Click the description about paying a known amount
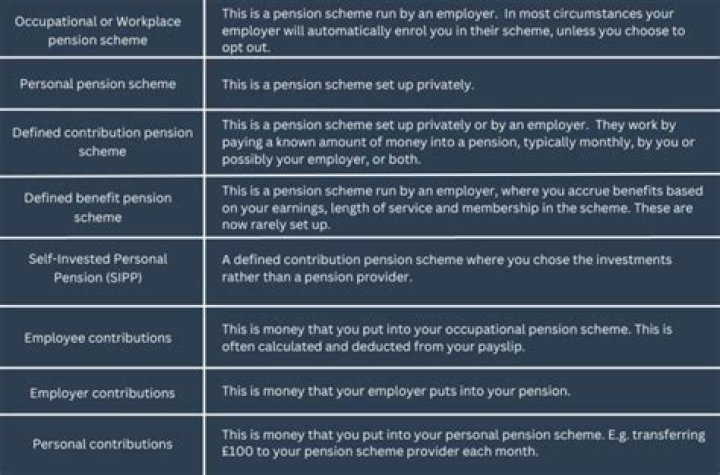Screen dimensions: 720x475 pos(453,142)
